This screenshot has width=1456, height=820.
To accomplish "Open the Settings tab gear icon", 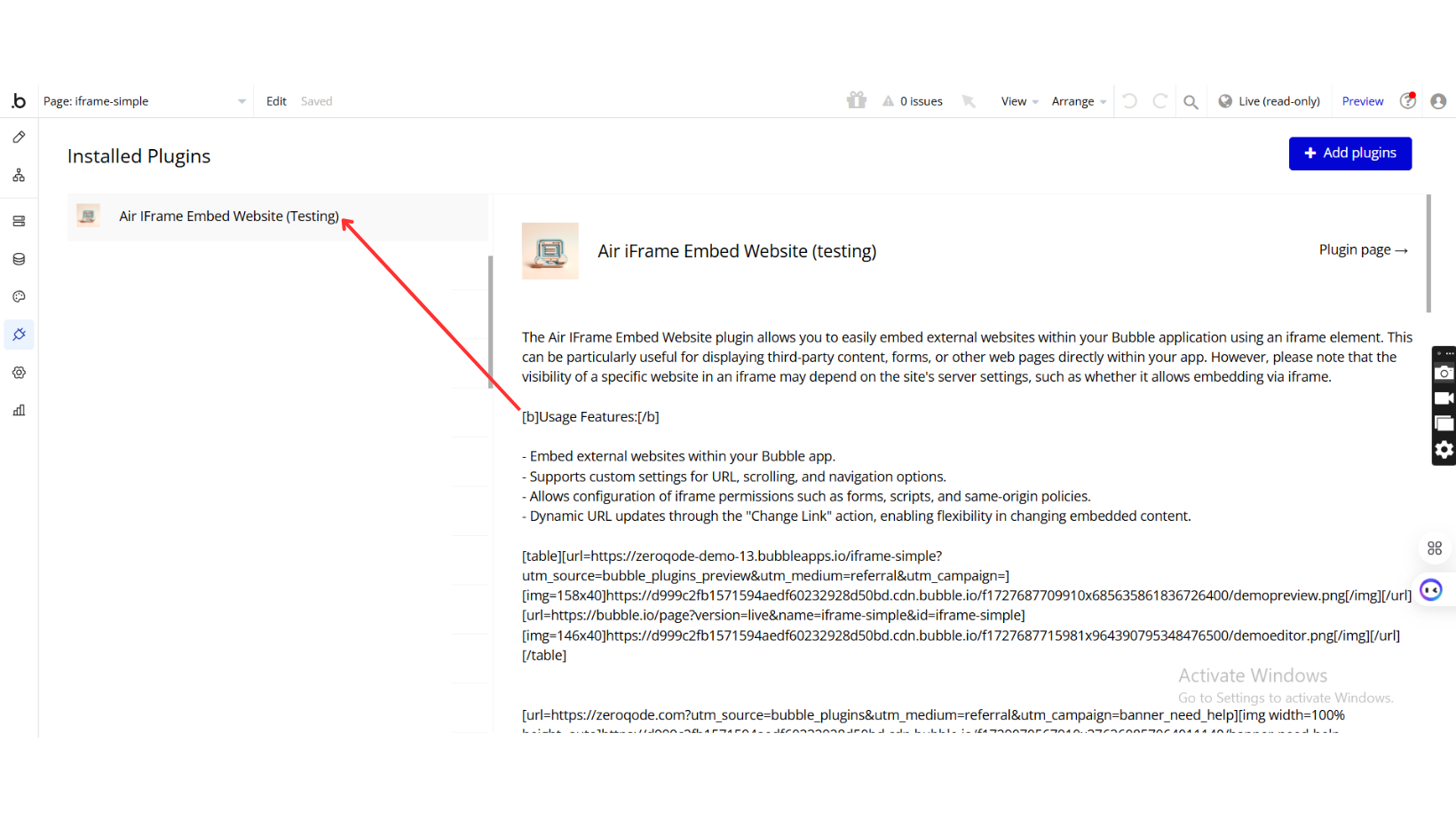I will (x=19, y=373).
